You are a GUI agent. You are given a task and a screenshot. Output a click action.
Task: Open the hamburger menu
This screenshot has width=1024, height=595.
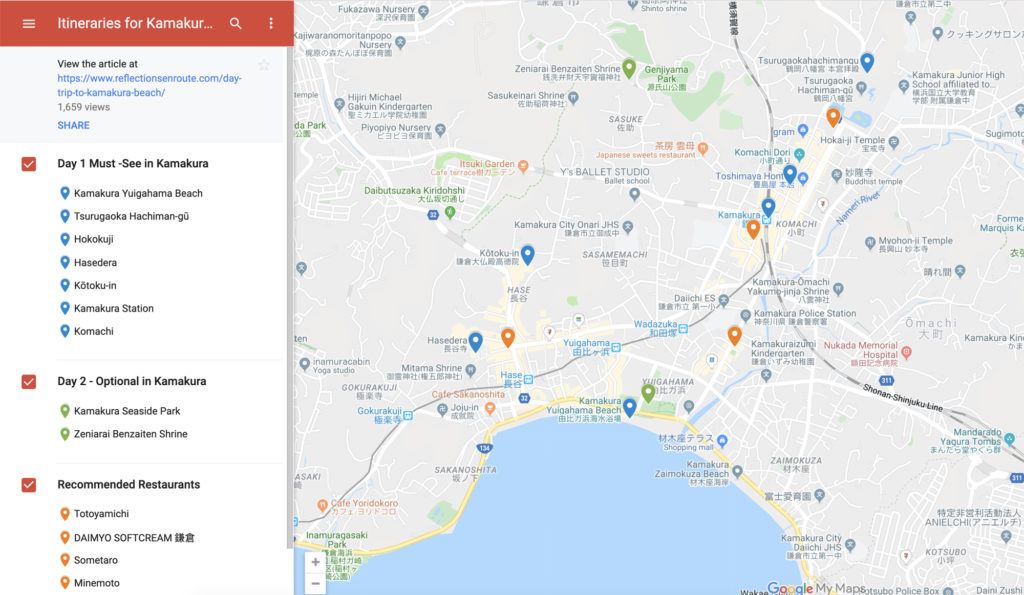27,22
